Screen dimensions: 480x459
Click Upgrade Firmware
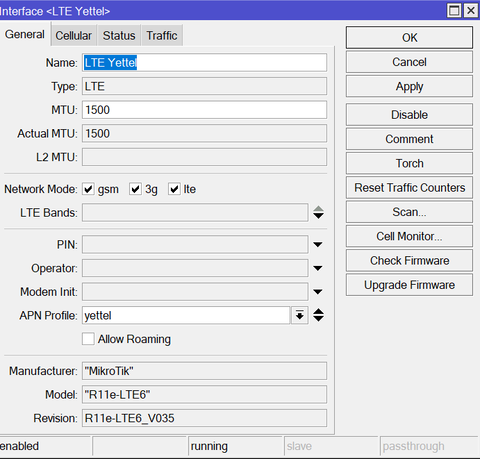pyautogui.click(x=409, y=285)
